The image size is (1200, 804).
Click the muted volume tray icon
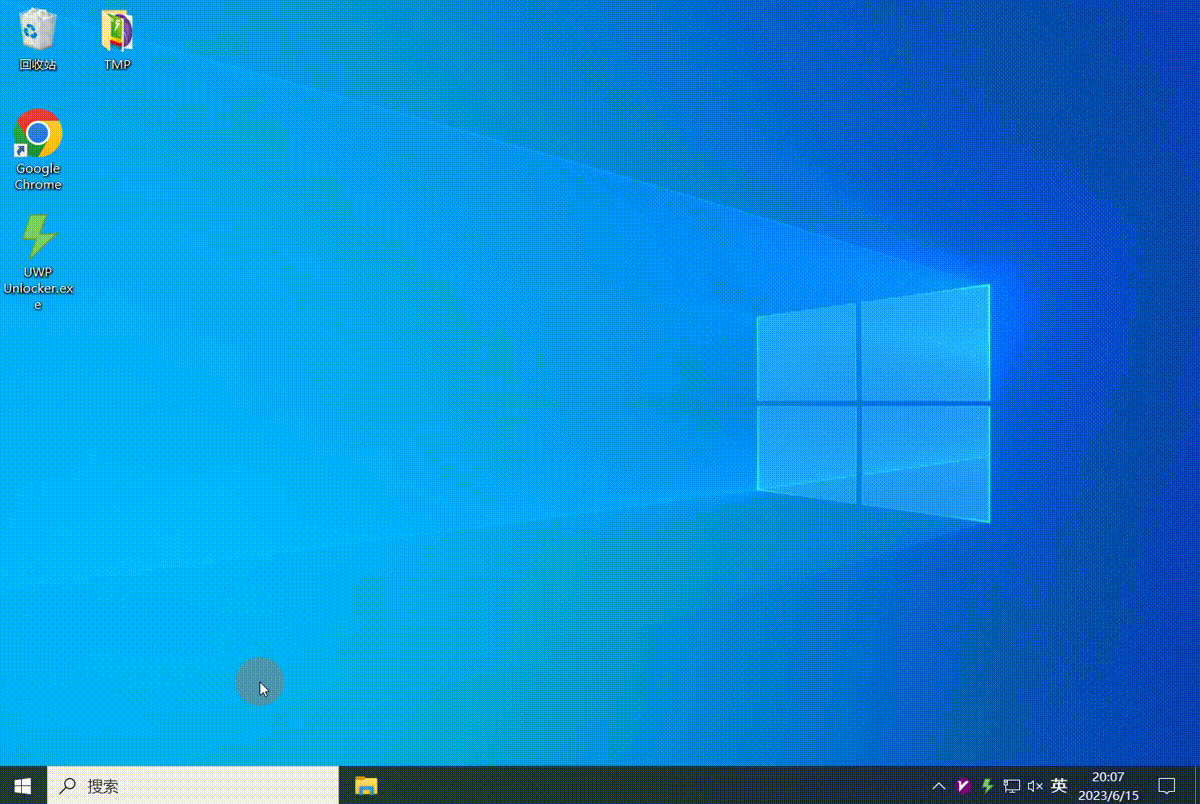point(1035,786)
